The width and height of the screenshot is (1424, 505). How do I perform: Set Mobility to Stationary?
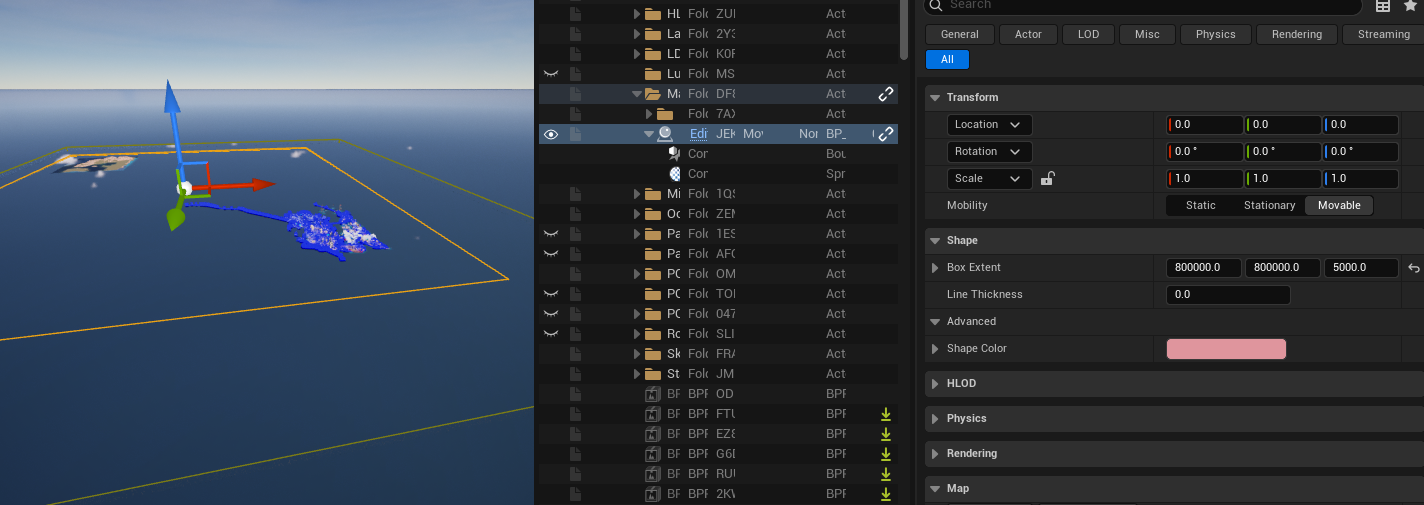coord(1270,205)
